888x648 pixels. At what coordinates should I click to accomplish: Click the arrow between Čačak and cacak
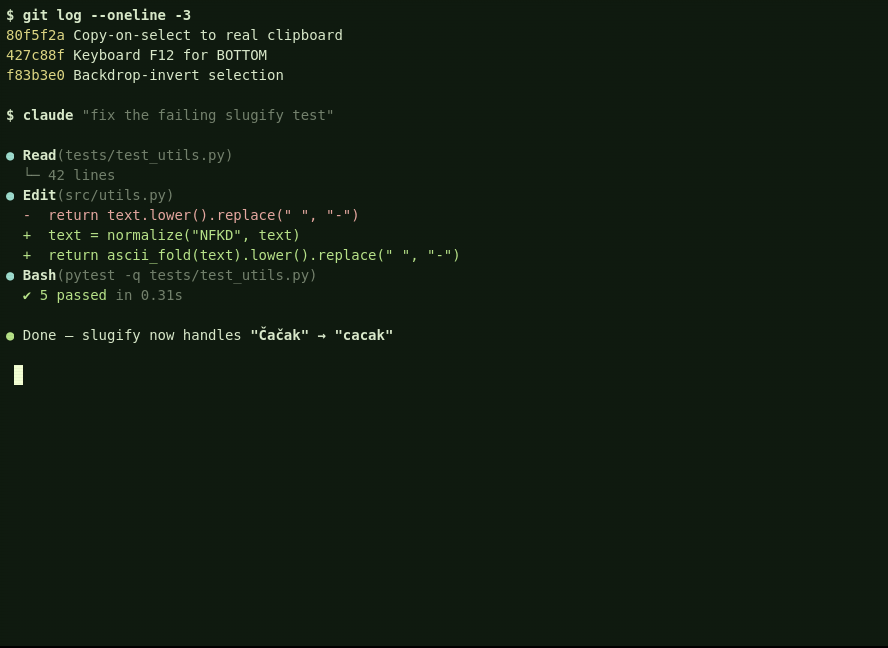[322, 335]
